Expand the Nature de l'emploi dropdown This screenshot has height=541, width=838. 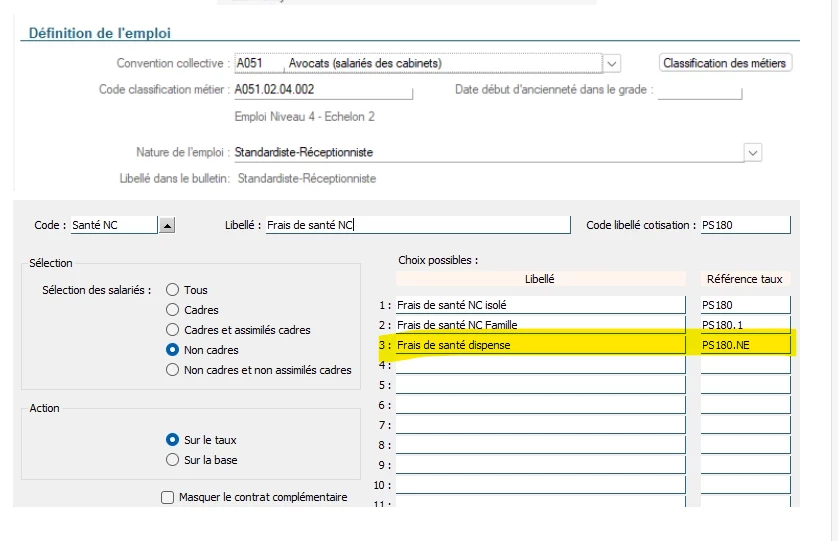coord(753,153)
